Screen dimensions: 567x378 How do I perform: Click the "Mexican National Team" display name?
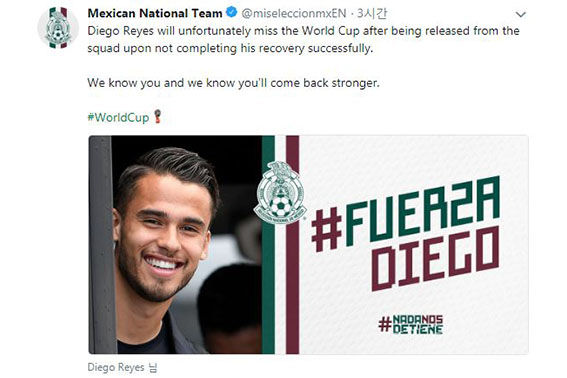tap(155, 13)
